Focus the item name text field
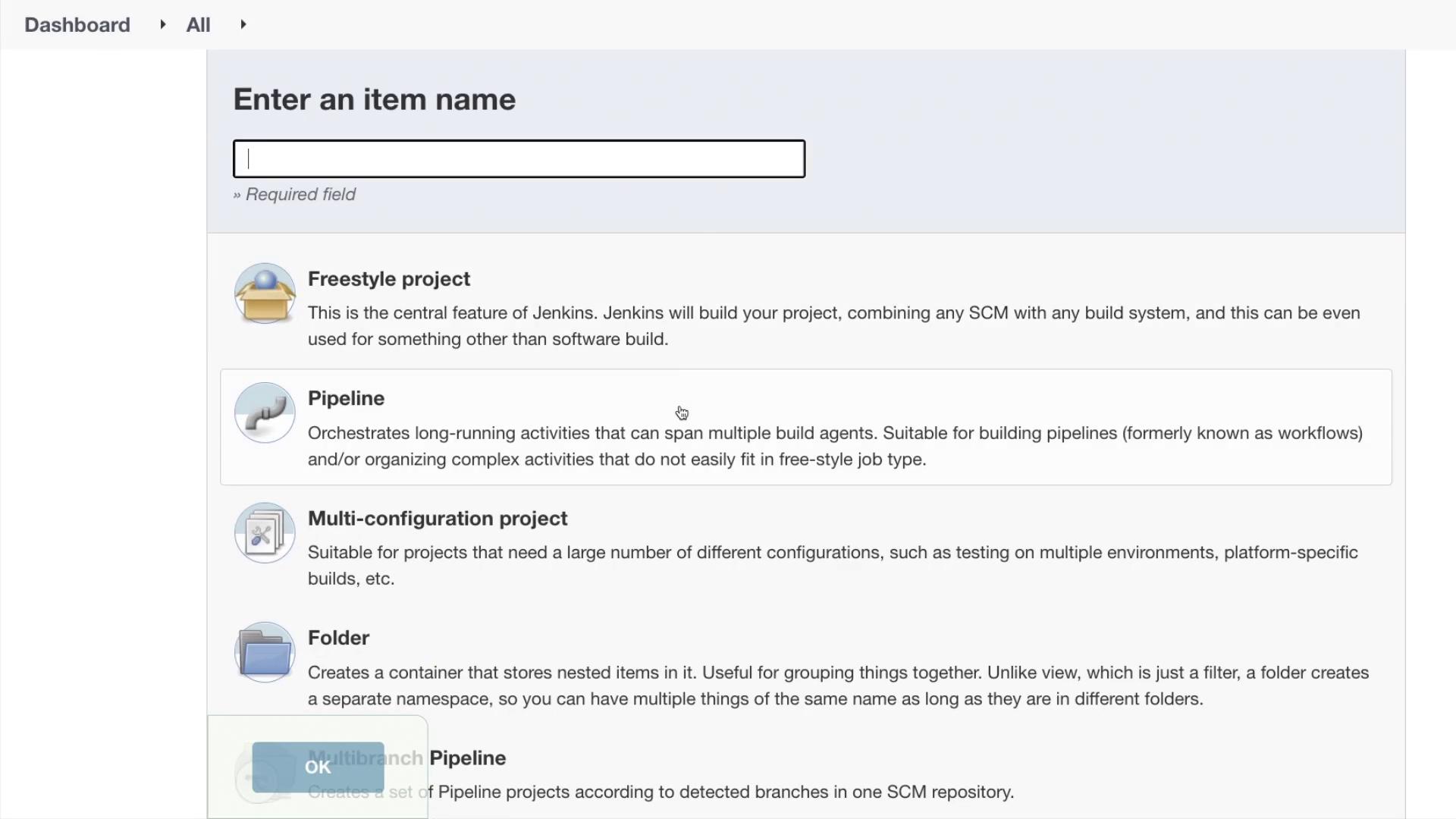The image size is (1456, 819). click(519, 159)
